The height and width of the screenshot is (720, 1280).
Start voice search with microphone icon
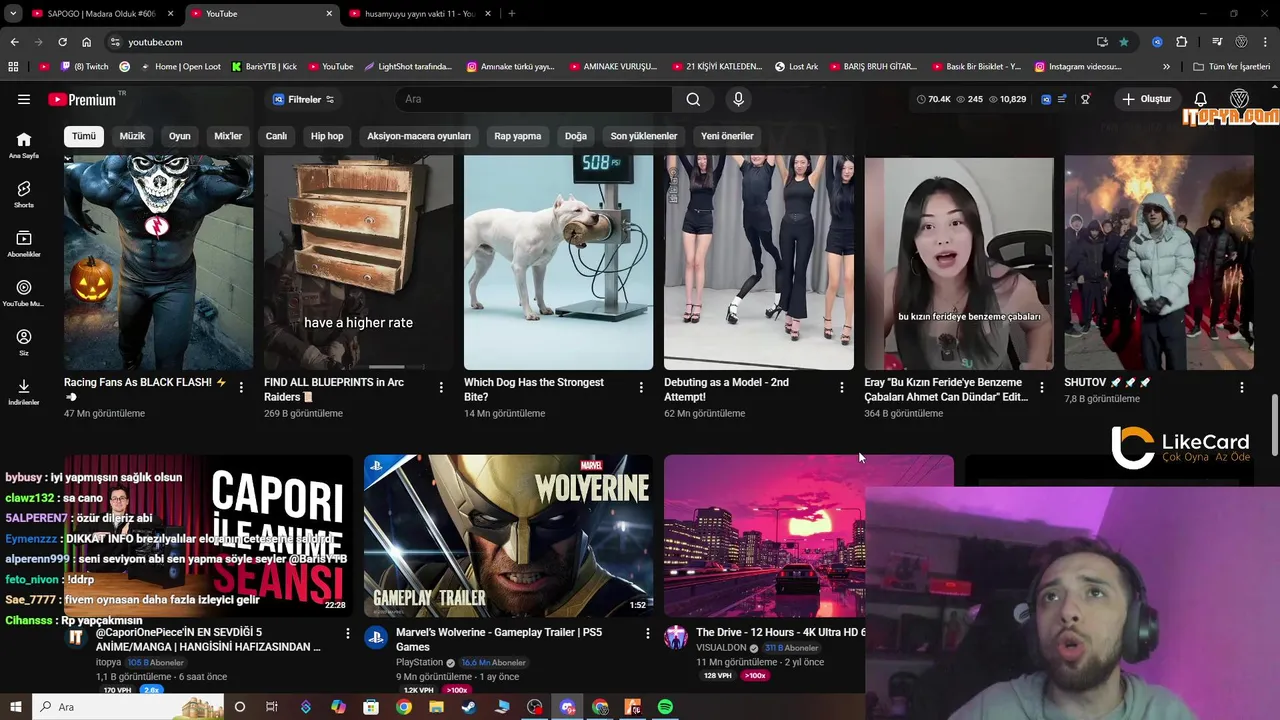coord(738,99)
